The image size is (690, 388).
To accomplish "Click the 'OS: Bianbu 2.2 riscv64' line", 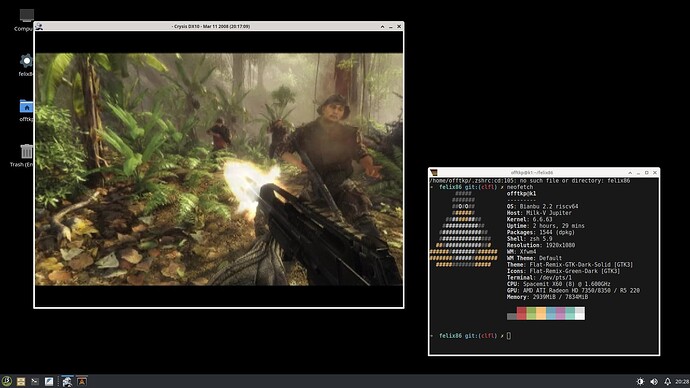I will pos(543,206).
